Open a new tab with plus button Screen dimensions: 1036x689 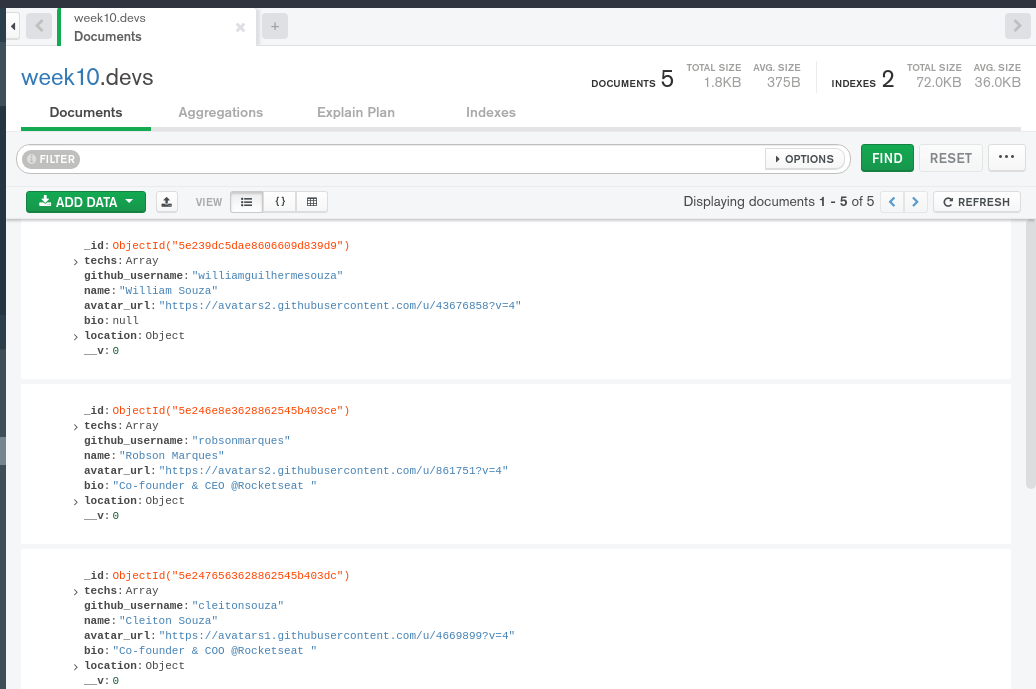(275, 26)
